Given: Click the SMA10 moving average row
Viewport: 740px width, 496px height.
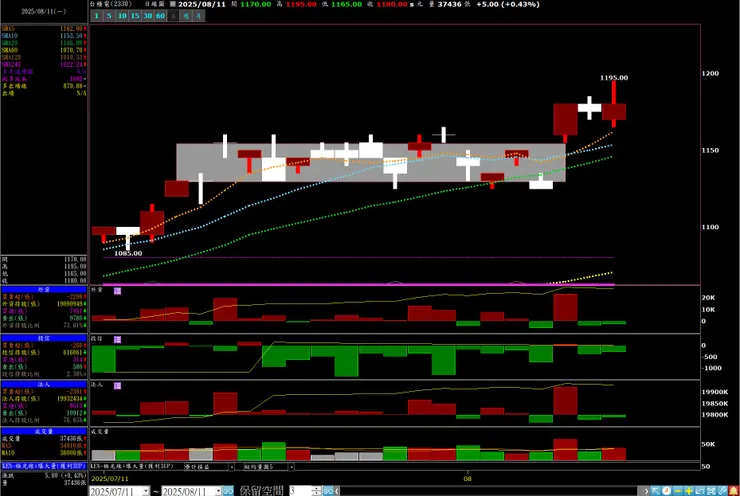Looking at the screenshot, I should click(x=44, y=36).
